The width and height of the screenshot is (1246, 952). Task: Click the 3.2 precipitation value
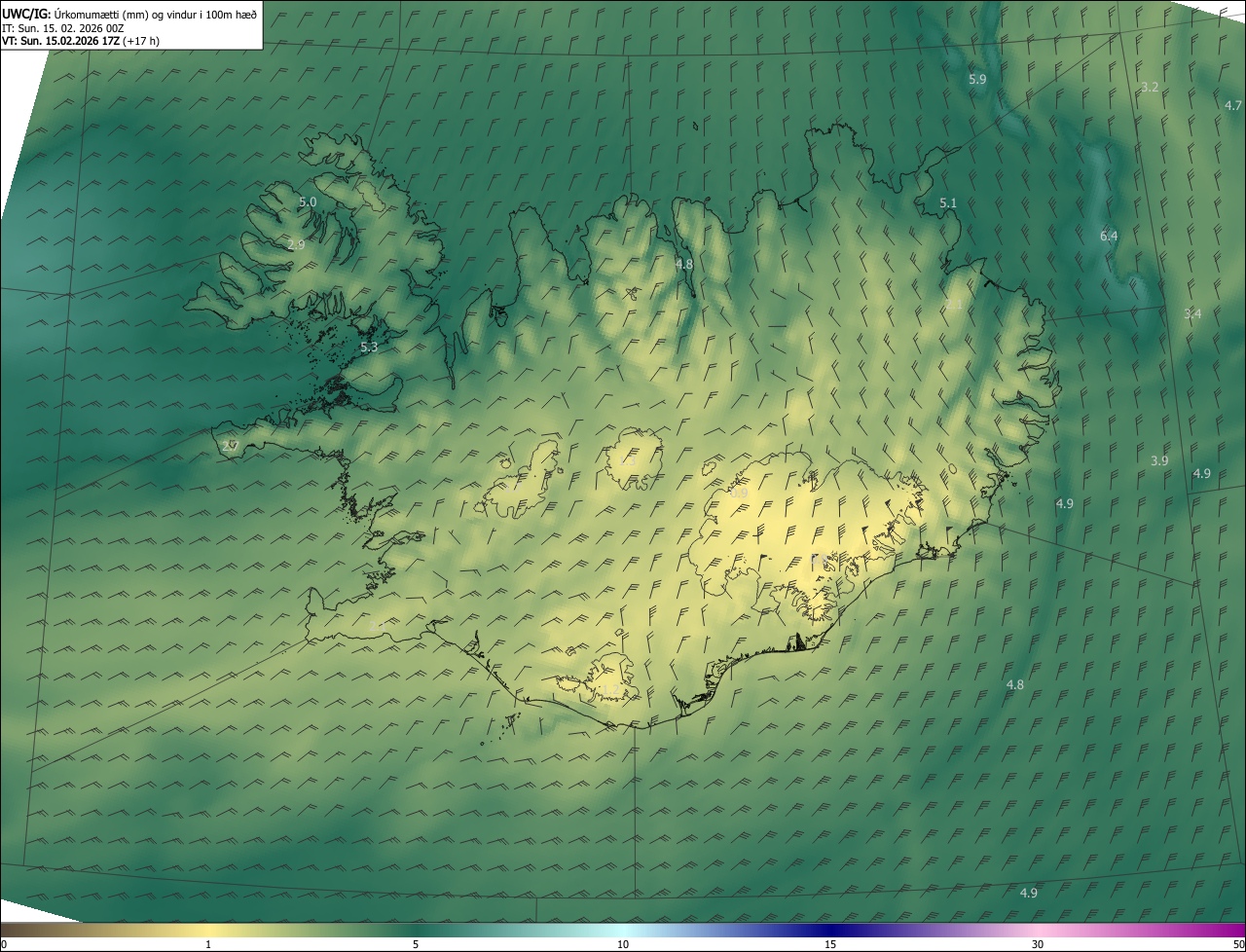pos(1150,87)
